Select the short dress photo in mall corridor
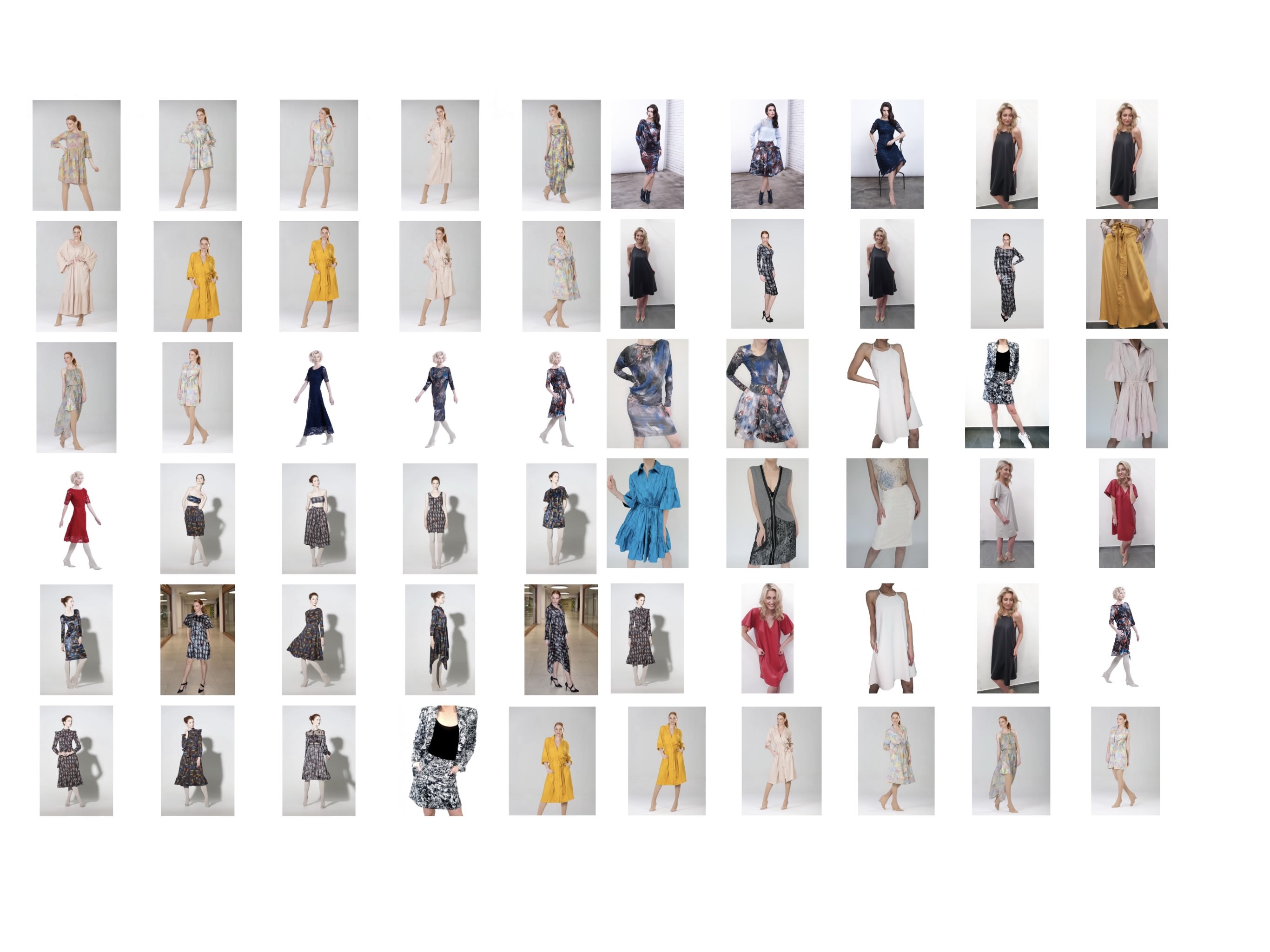This screenshot has height=952, width=1270. [197, 639]
